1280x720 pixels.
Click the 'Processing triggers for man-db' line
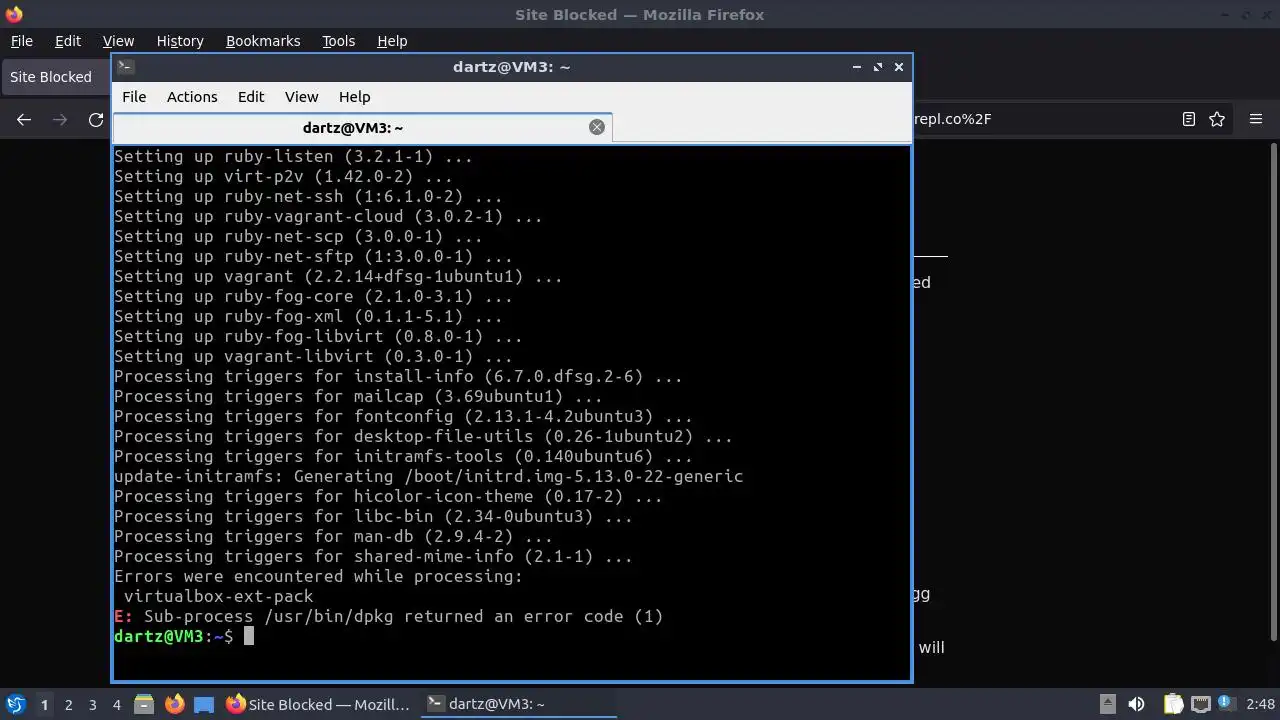tap(333, 536)
